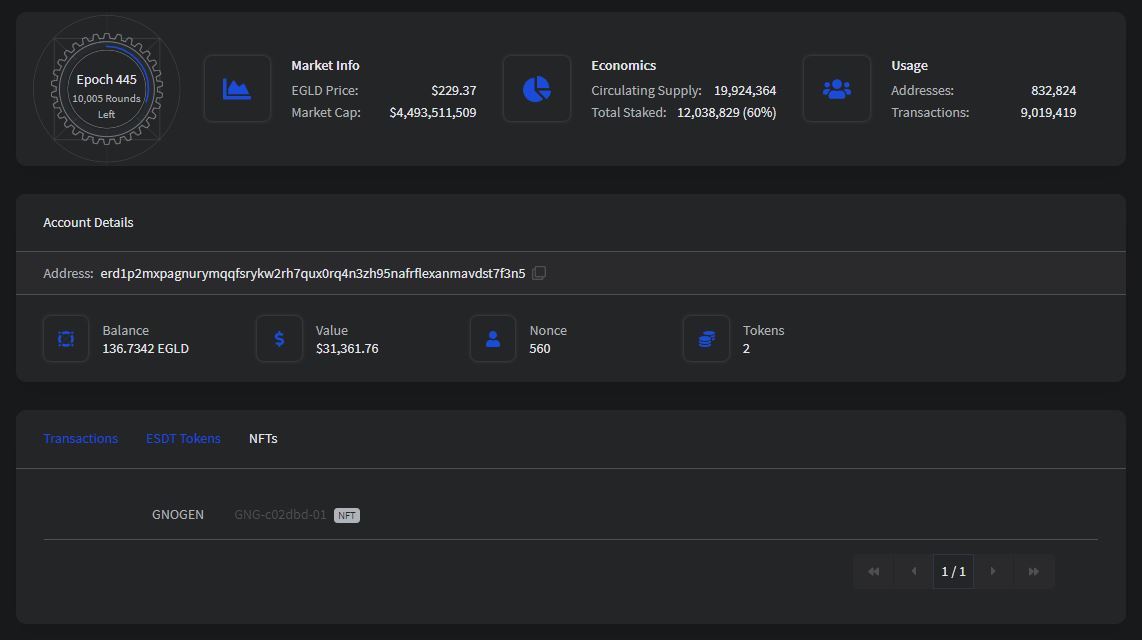
Task: Click the Balance chip icon
Action: (66, 339)
